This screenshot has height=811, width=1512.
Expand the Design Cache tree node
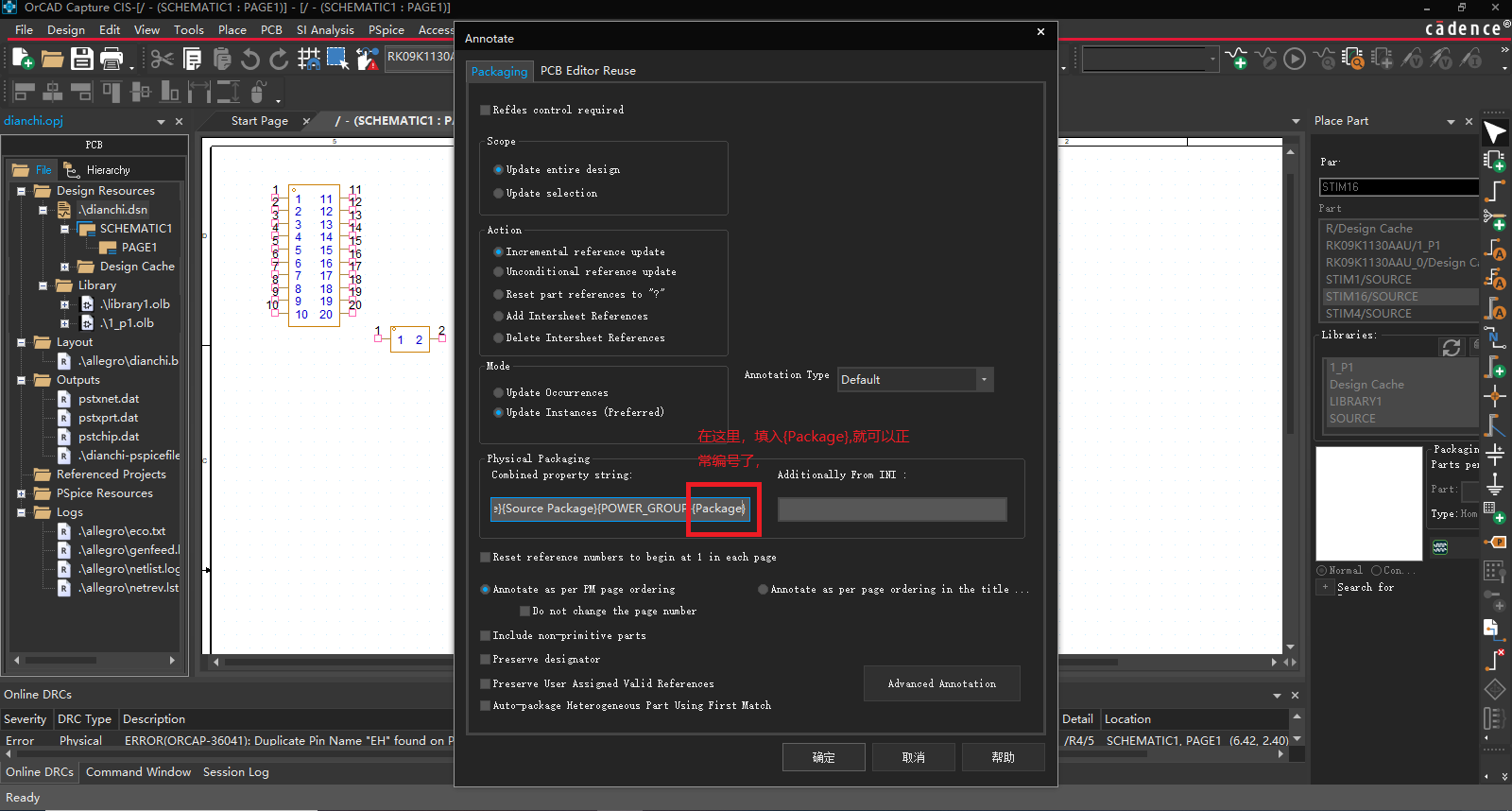[x=64, y=267]
